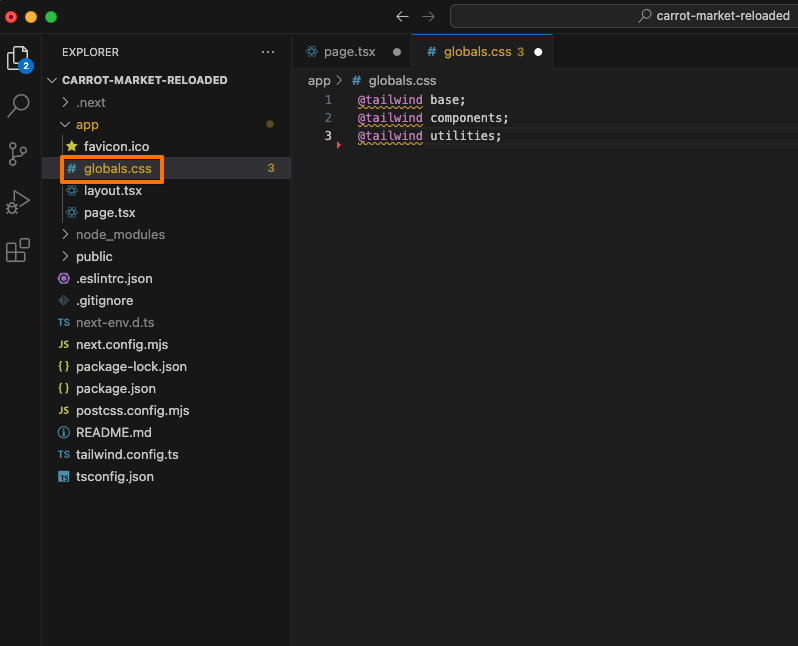Click the macOS yellow minimize window button
Screen dimensions: 798x646
[x=31, y=17]
